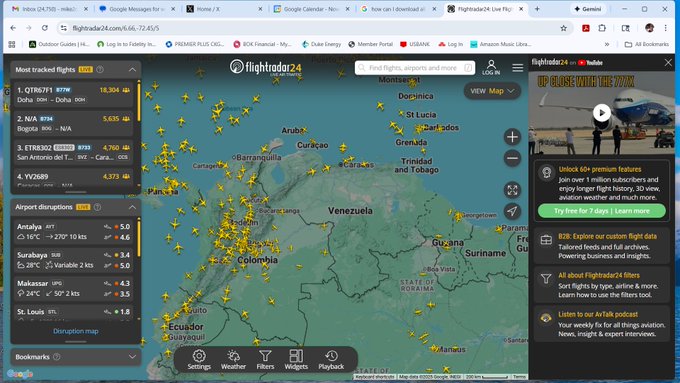Click the LOG IN user icon

tap(491, 67)
